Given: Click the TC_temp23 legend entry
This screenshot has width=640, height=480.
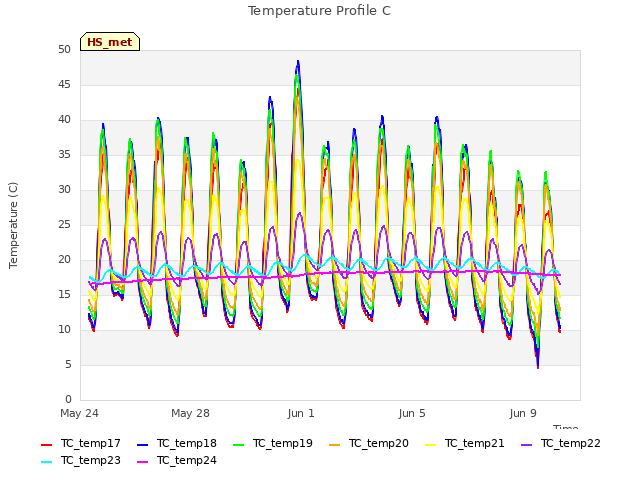Looking at the screenshot, I should click(81, 460).
